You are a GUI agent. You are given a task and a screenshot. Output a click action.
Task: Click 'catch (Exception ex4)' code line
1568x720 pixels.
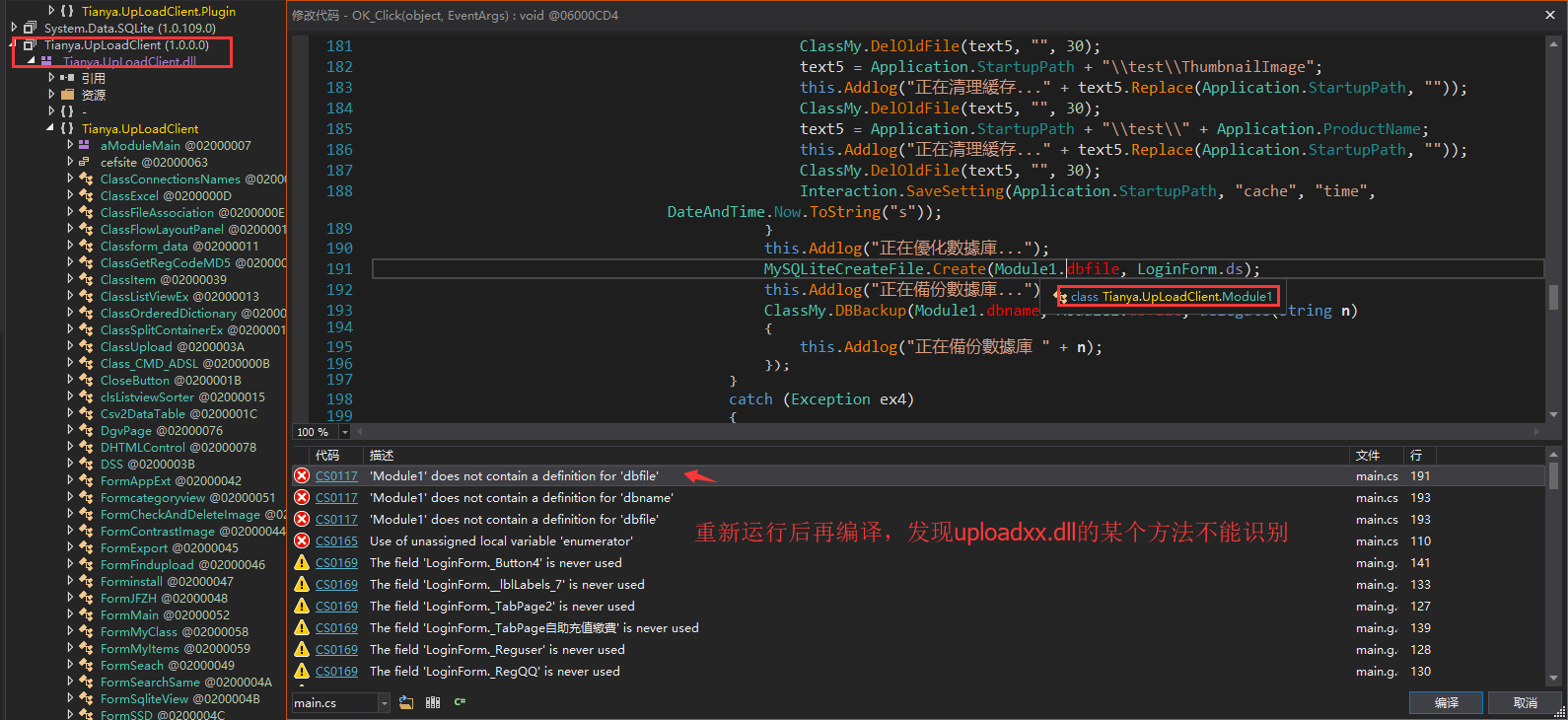821,399
